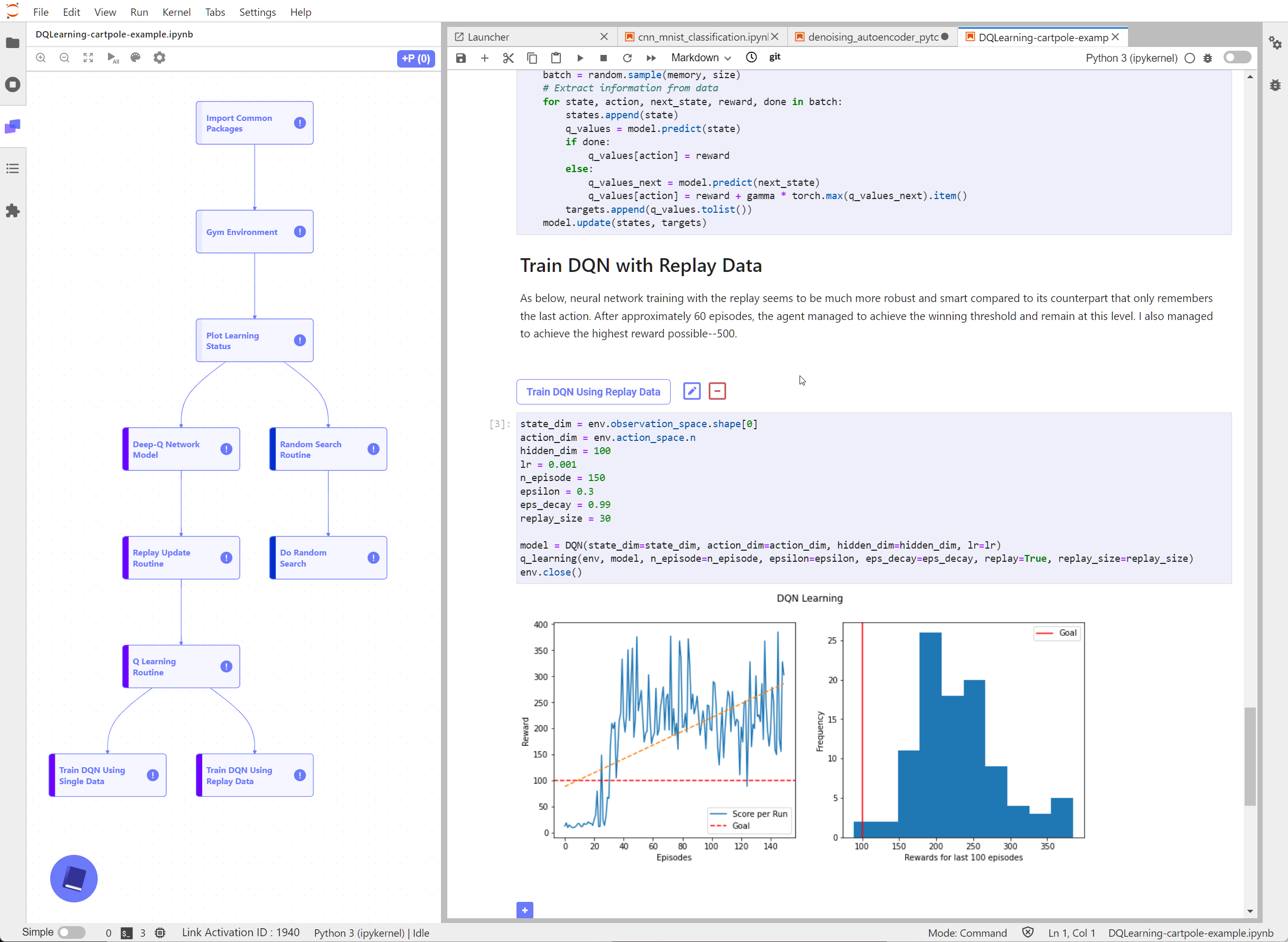The image size is (1288, 942).
Task: Click the blue plus button below the plot
Action: [524, 910]
